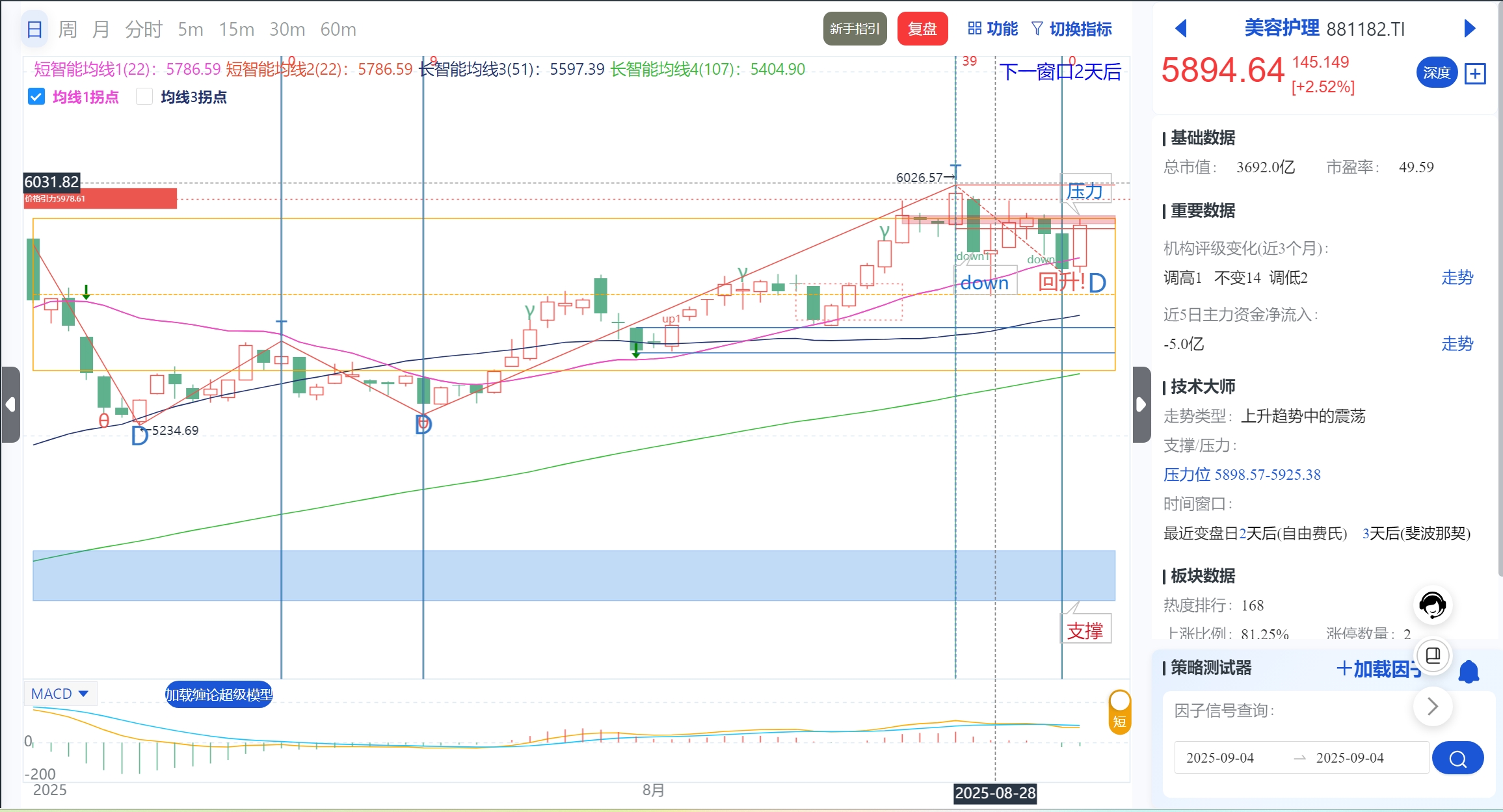The width and height of the screenshot is (1503, 812).
Task: Click the magnifier search button
Action: tap(1457, 758)
